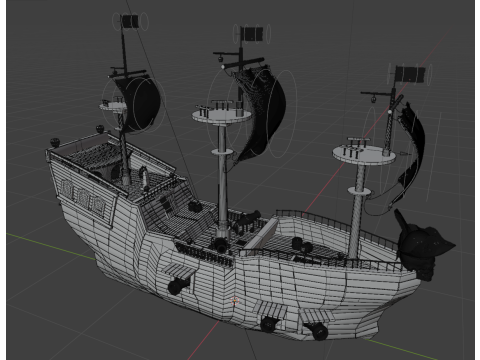
Task: Select the flag atop the bow mast
Action: [410, 74]
